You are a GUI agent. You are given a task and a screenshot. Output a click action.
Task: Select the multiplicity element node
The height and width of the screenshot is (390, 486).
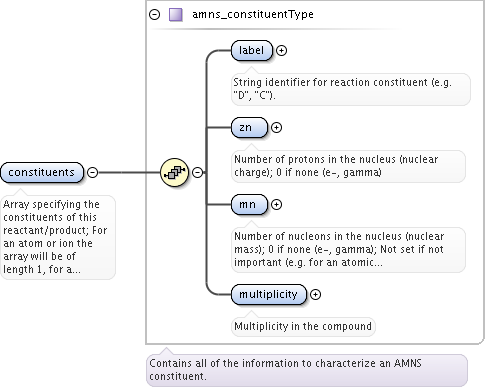tap(269, 294)
